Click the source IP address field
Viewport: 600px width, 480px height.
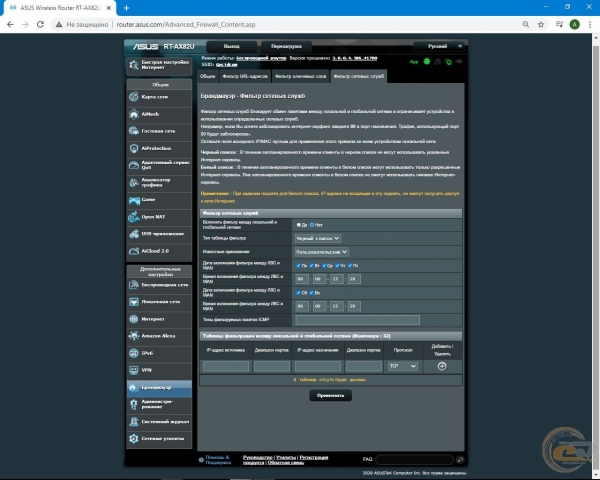point(226,366)
